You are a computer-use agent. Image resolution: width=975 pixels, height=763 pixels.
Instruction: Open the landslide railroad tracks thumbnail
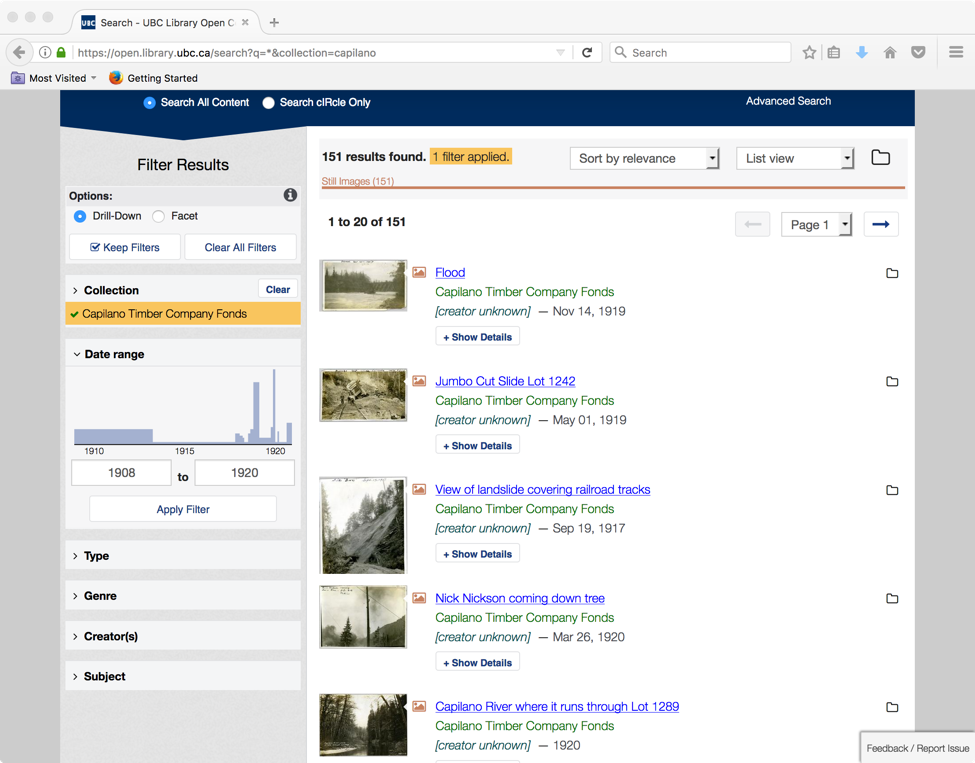363,525
